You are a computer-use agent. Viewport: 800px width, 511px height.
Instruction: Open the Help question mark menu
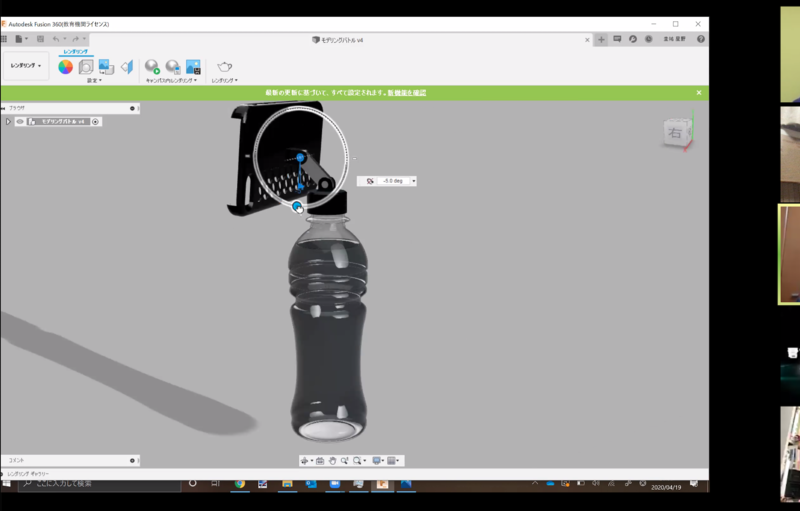tap(701, 39)
